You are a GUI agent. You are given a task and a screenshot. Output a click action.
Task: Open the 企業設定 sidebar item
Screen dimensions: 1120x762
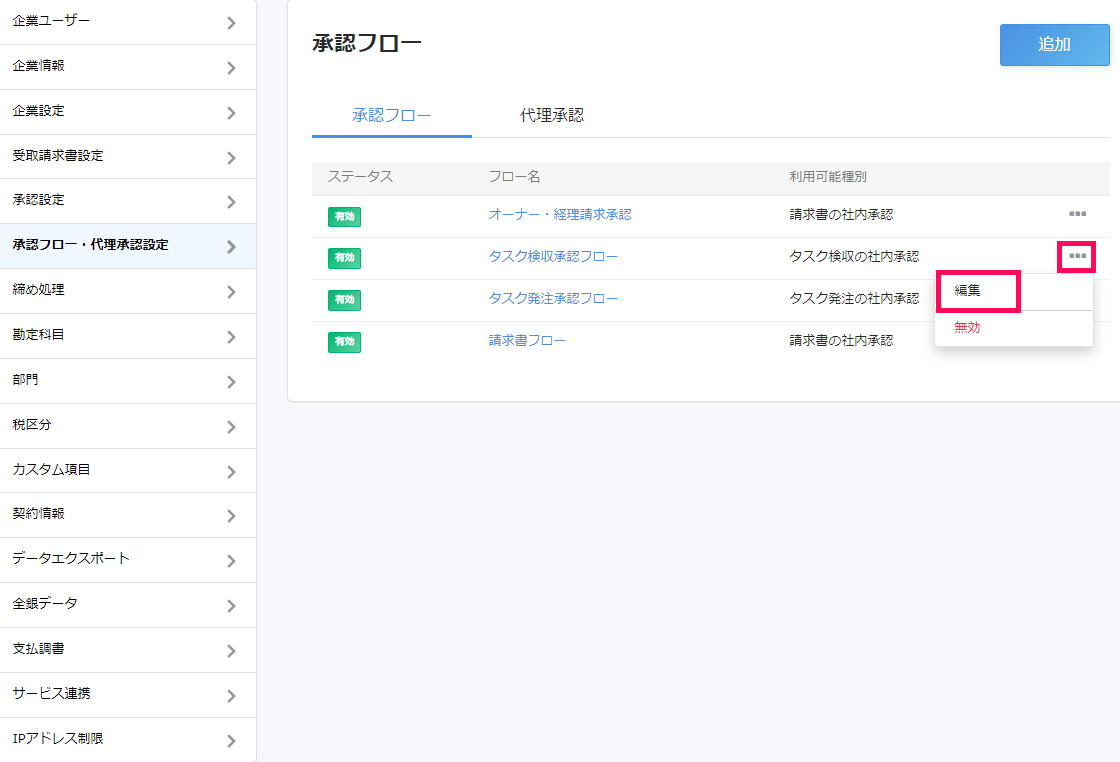[128, 112]
